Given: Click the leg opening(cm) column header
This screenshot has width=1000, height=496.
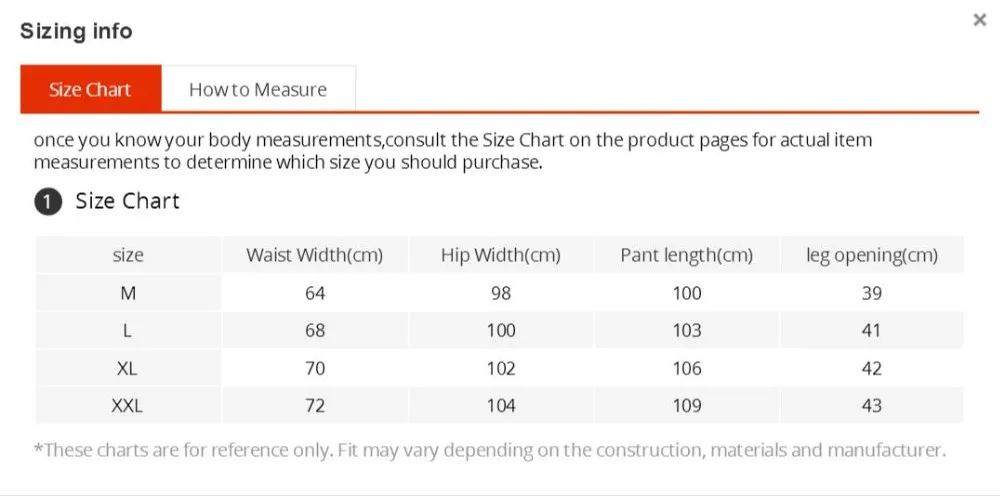Looking at the screenshot, I should pyautogui.click(x=871, y=255).
